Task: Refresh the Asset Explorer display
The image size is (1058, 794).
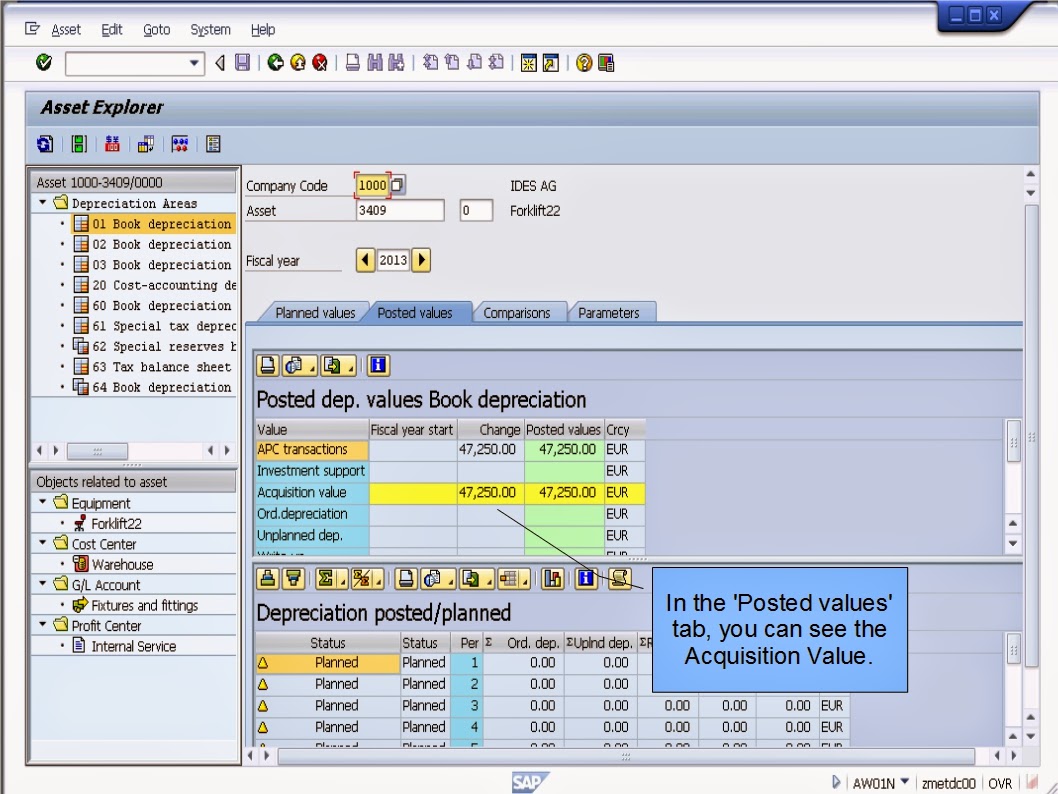Action: (x=45, y=143)
